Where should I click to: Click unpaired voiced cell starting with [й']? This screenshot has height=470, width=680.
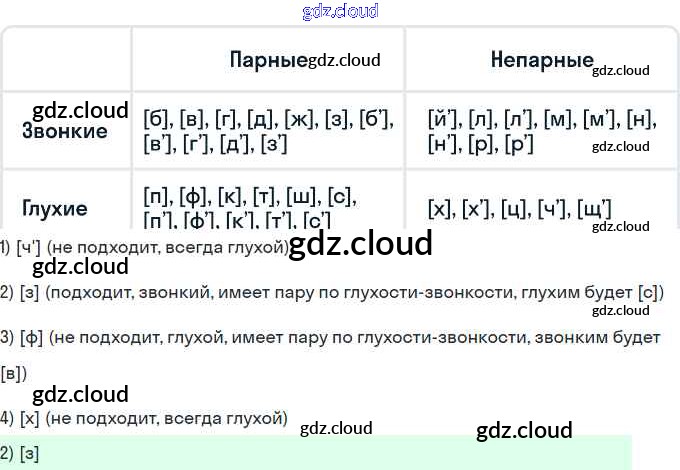point(540,131)
